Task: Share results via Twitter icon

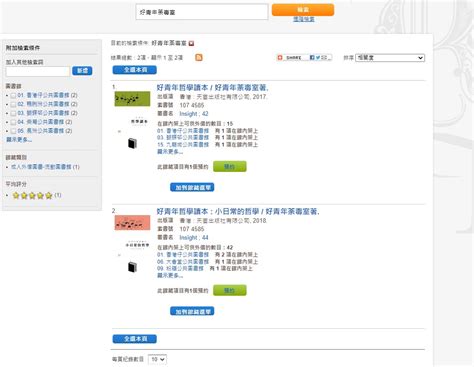Action: coord(318,57)
